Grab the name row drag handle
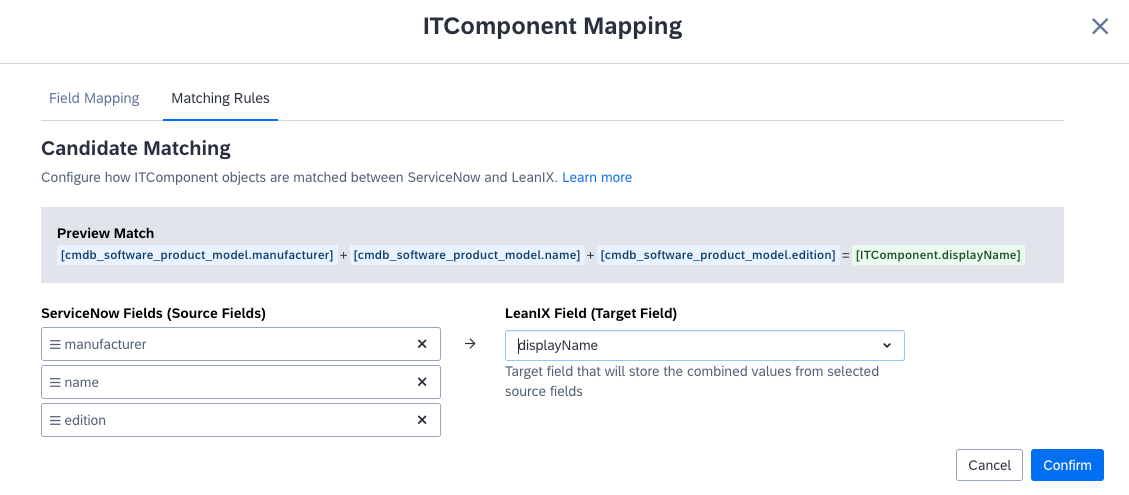This screenshot has width=1129, height=495. pyautogui.click(x=55, y=382)
